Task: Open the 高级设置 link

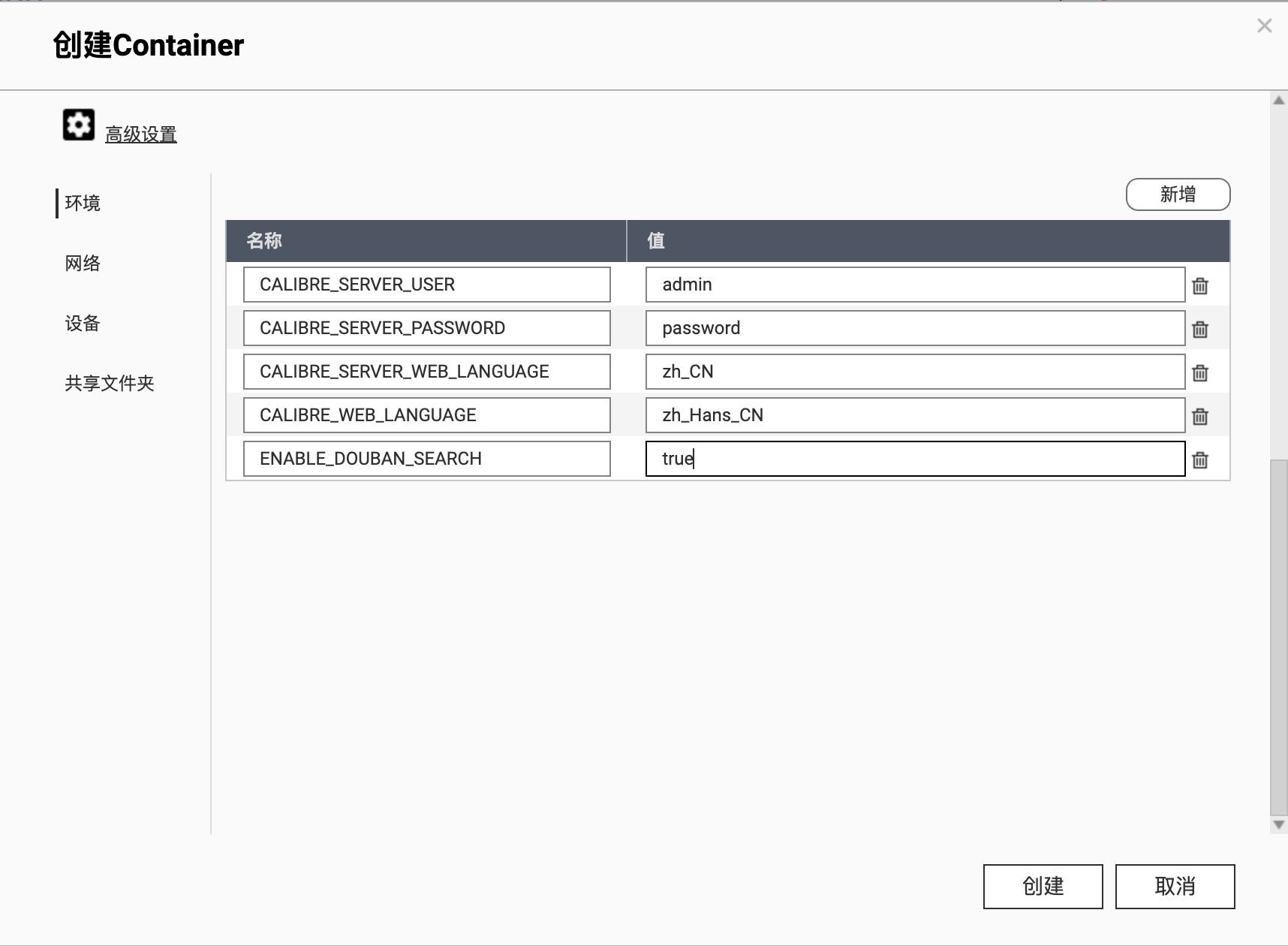Action: coord(141,135)
